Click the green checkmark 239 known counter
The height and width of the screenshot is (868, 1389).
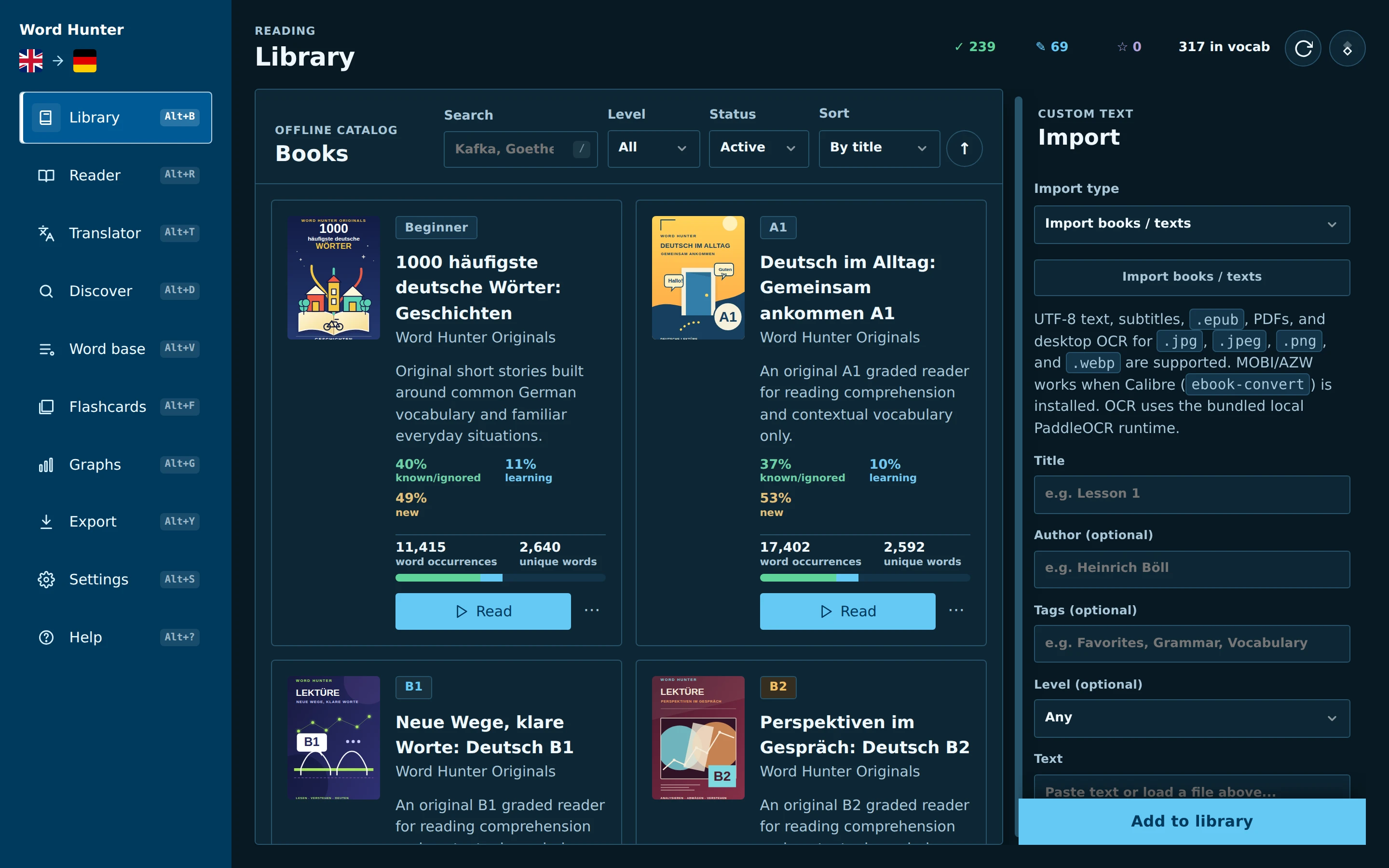[975, 46]
